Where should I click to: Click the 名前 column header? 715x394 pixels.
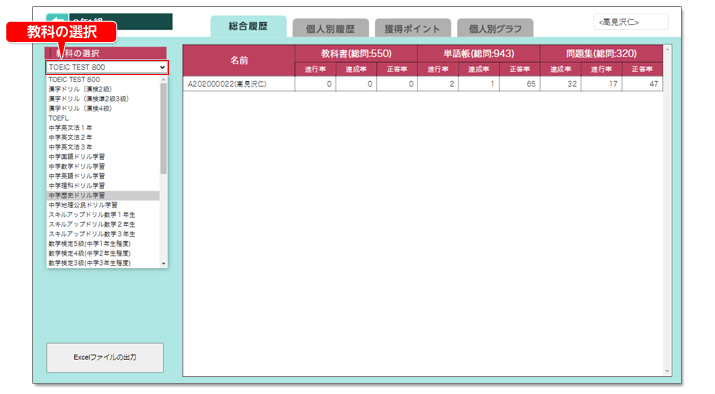239,60
